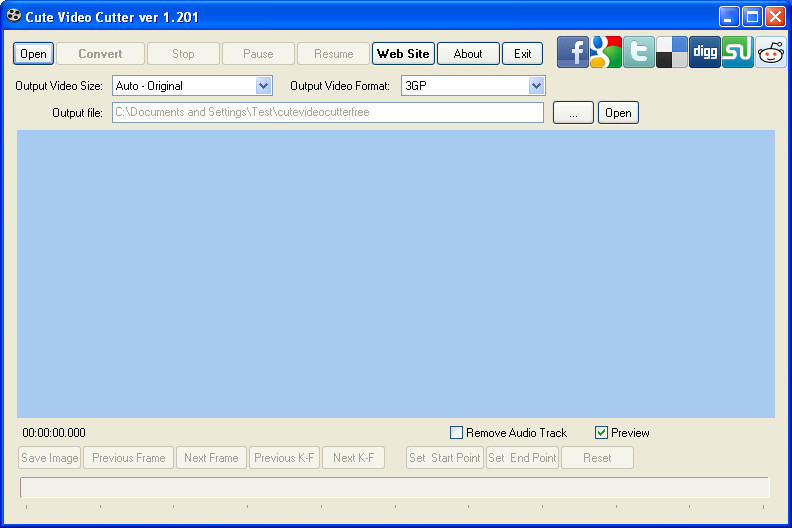This screenshot has height=528, width=792.
Task: Click the film reel title bar icon
Action: tap(14, 16)
